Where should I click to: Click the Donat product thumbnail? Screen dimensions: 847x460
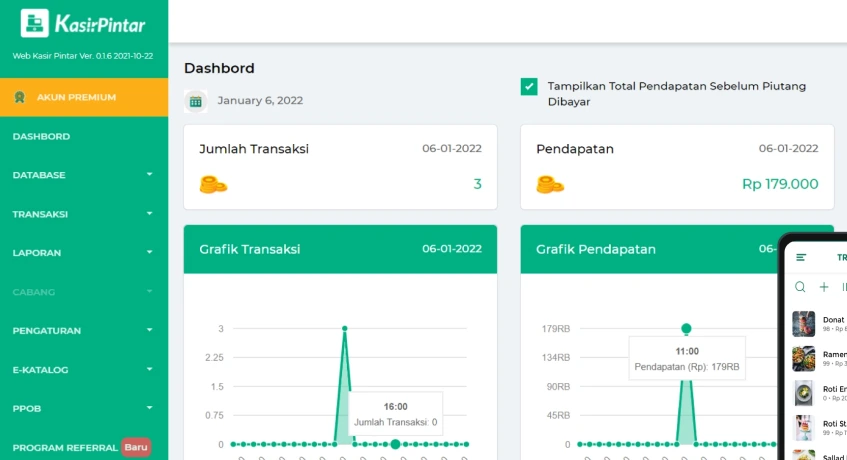pyautogui.click(x=804, y=324)
